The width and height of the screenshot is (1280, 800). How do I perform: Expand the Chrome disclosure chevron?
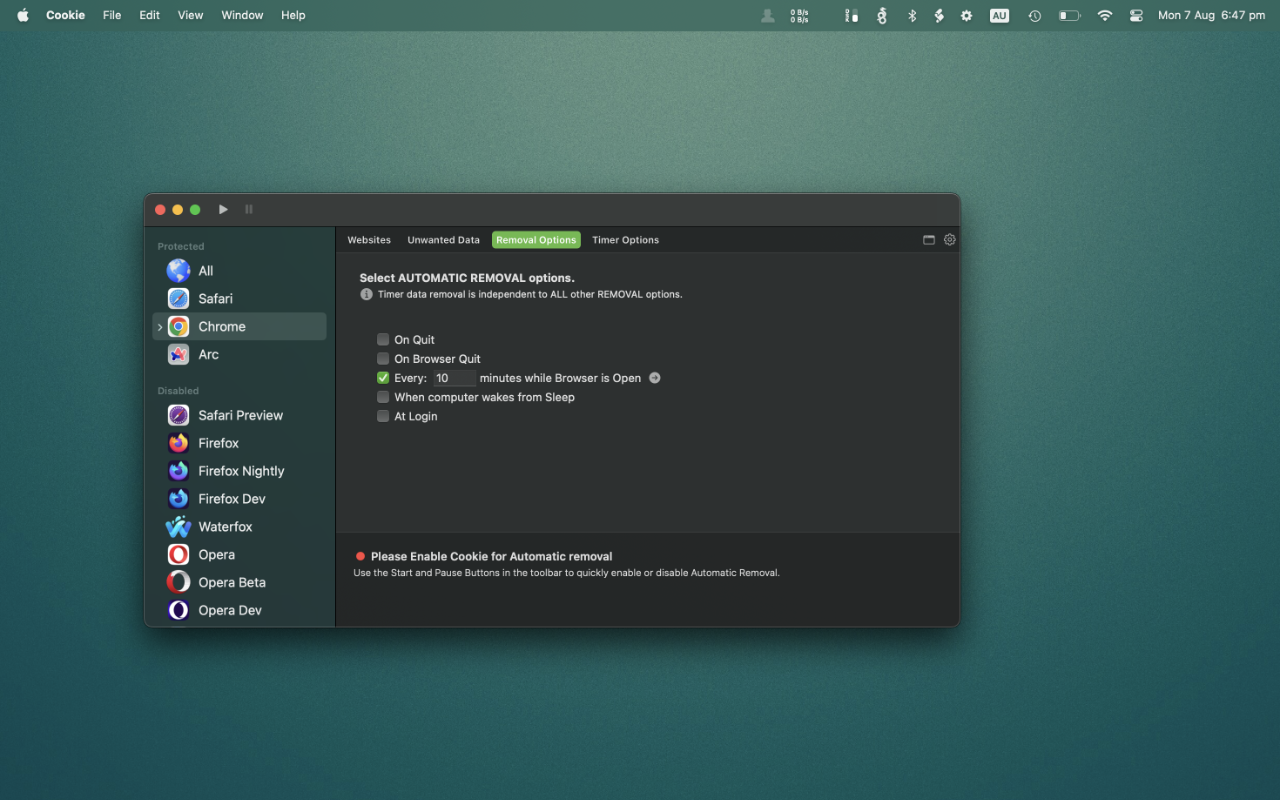(160, 327)
